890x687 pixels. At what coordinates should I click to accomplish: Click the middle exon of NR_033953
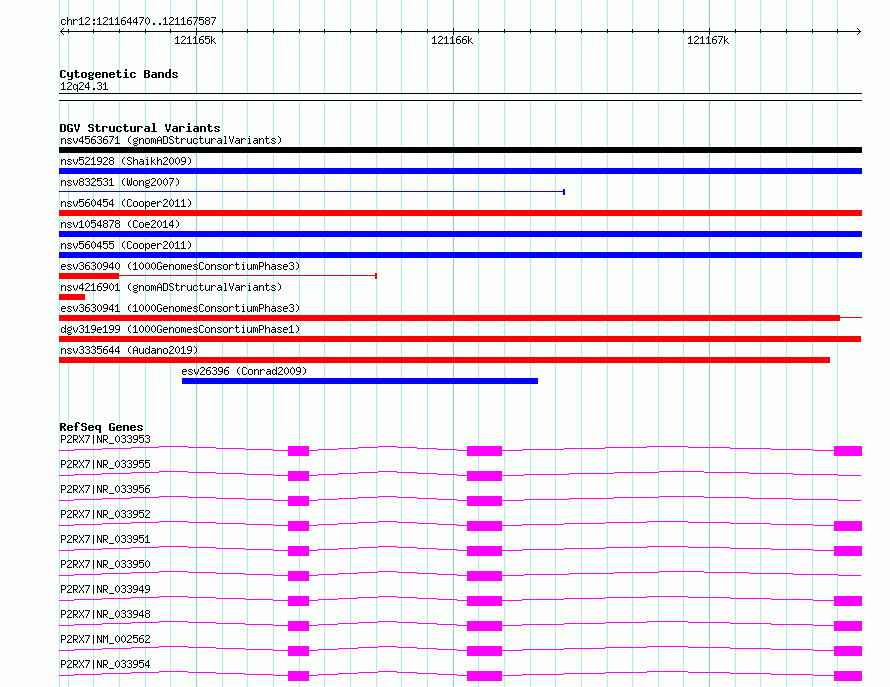[x=484, y=451]
